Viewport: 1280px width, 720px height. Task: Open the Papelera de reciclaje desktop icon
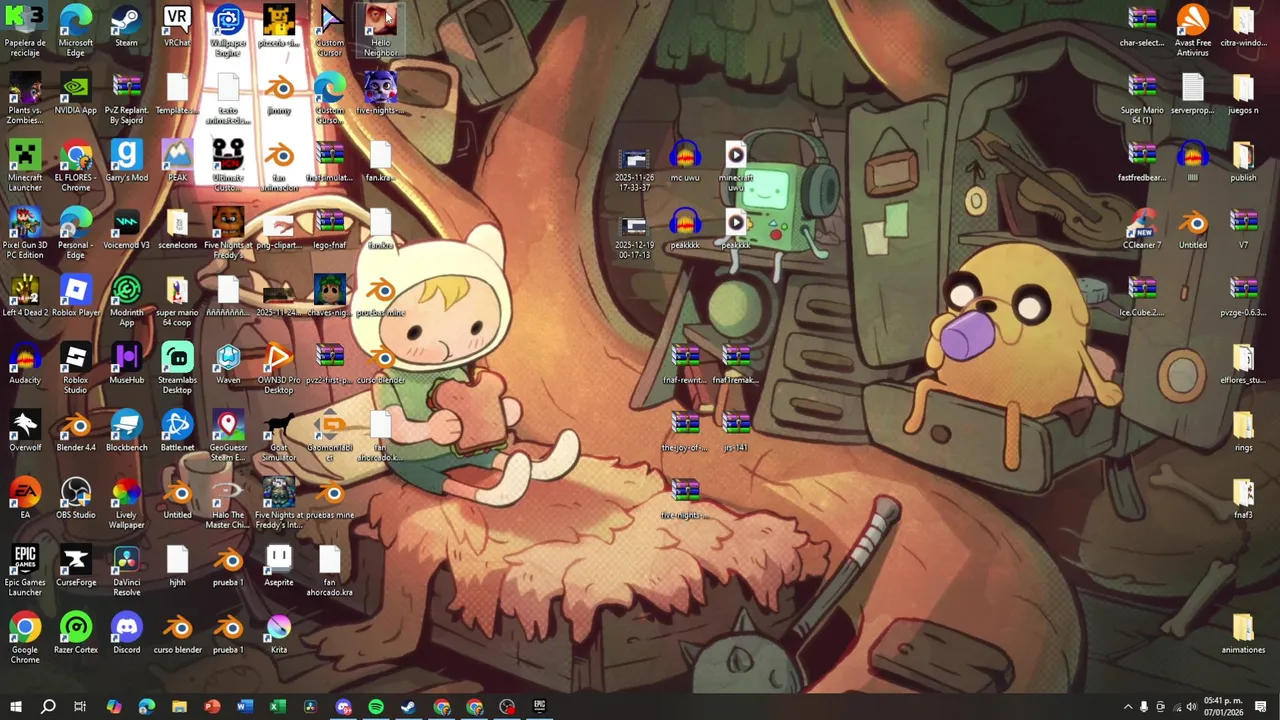point(25,31)
